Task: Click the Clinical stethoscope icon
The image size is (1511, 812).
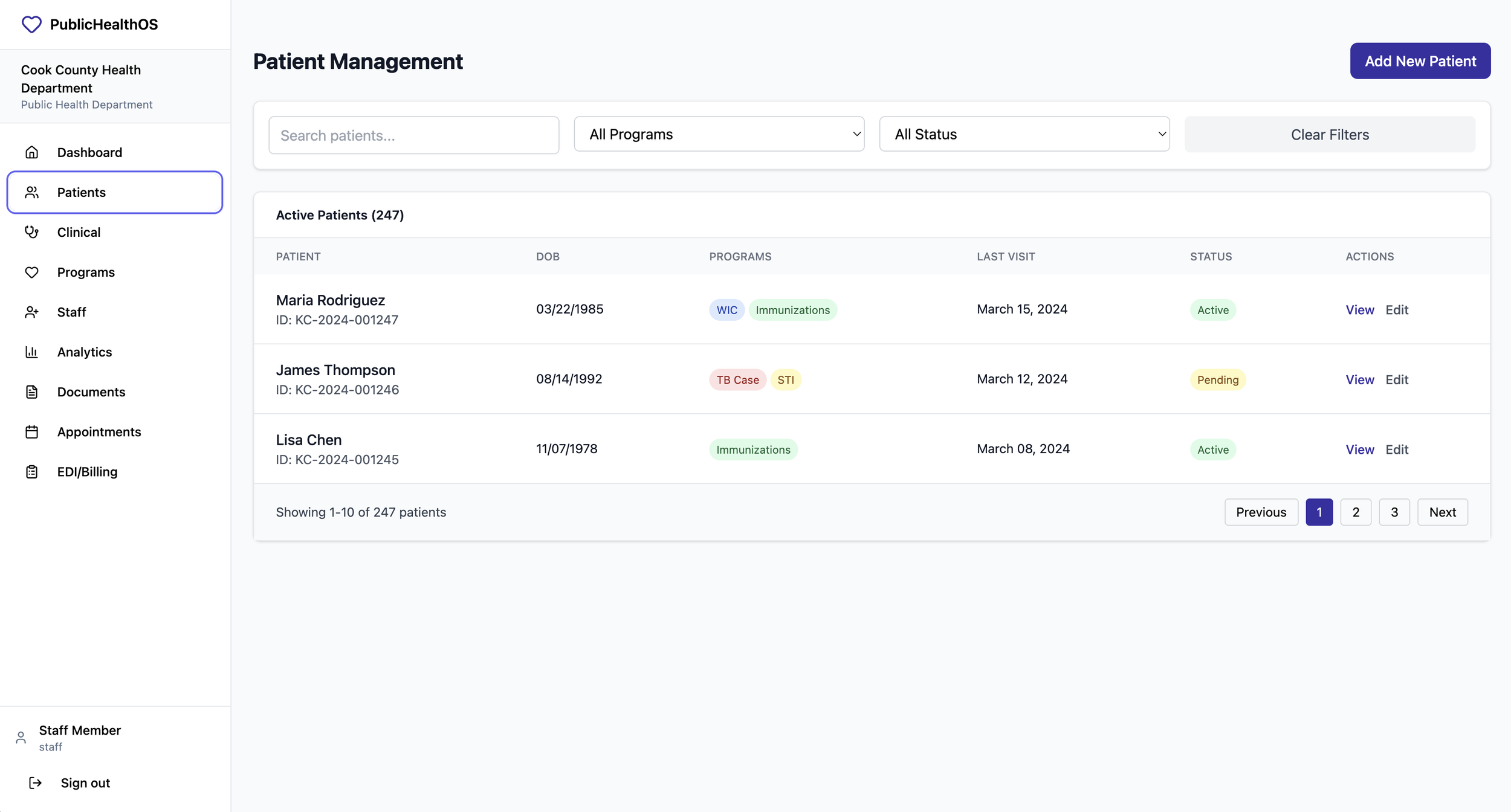Action: pyautogui.click(x=31, y=232)
